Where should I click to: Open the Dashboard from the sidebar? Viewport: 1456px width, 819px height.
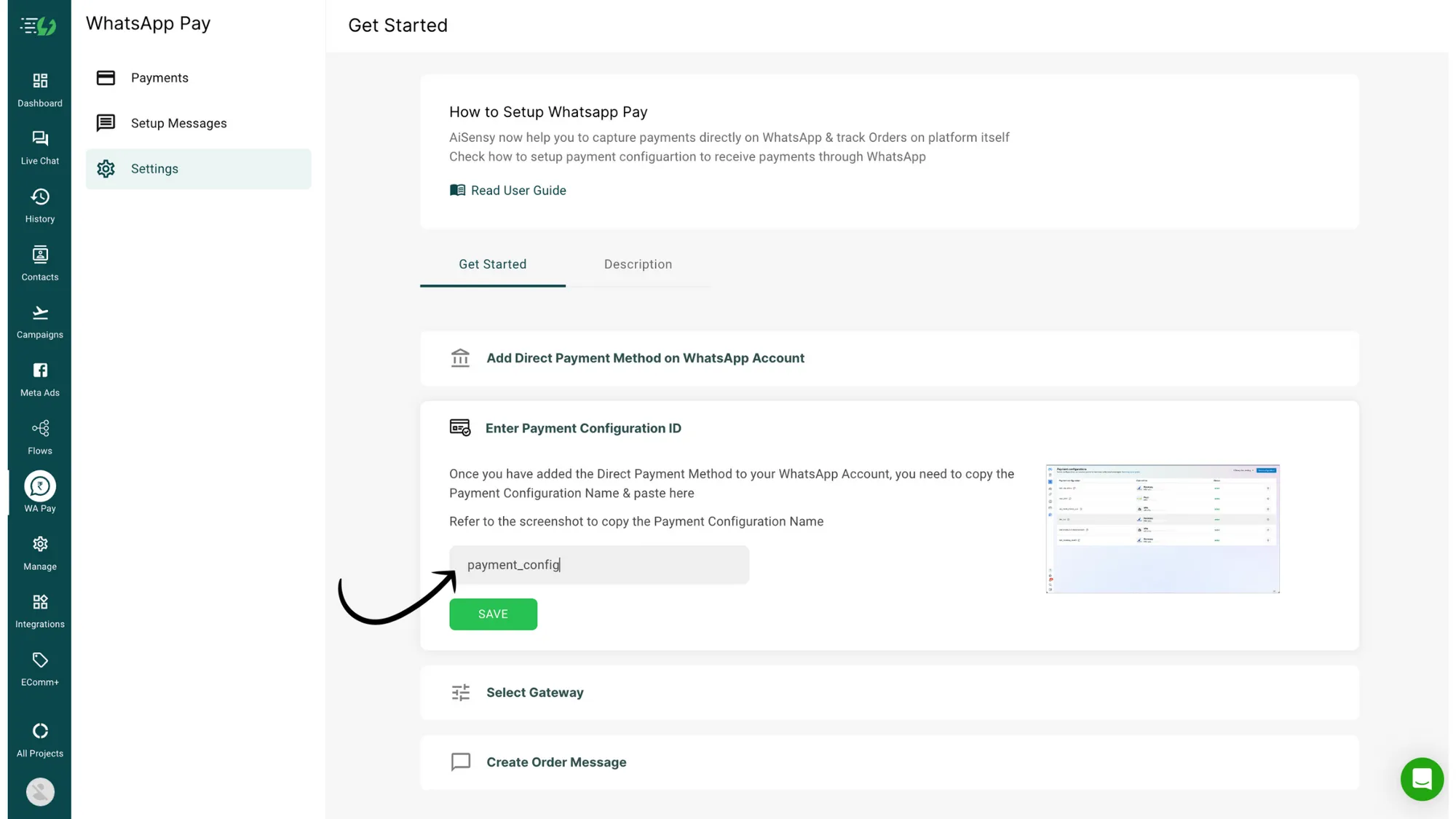pyautogui.click(x=39, y=89)
